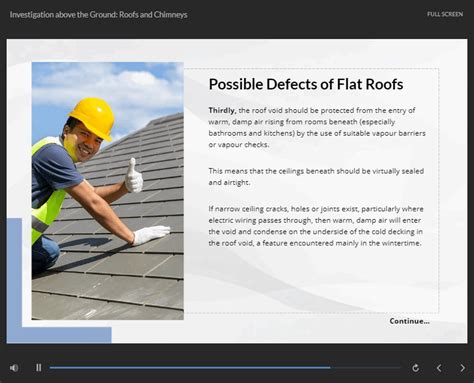Pause the slide playback
The image size is (474, 383).
click(x=39, y=368)
